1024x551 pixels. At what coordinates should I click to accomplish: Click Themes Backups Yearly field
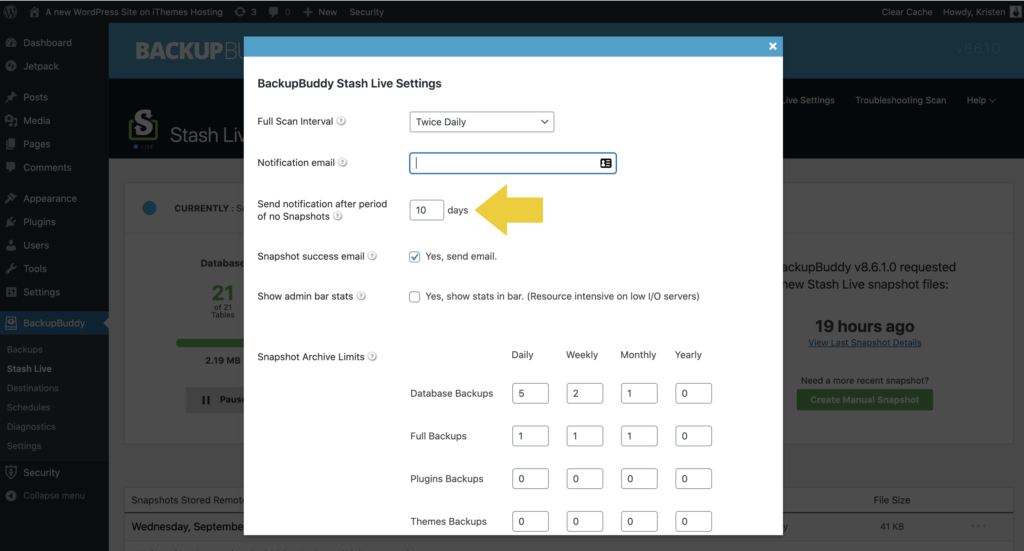tap(694, 521)
